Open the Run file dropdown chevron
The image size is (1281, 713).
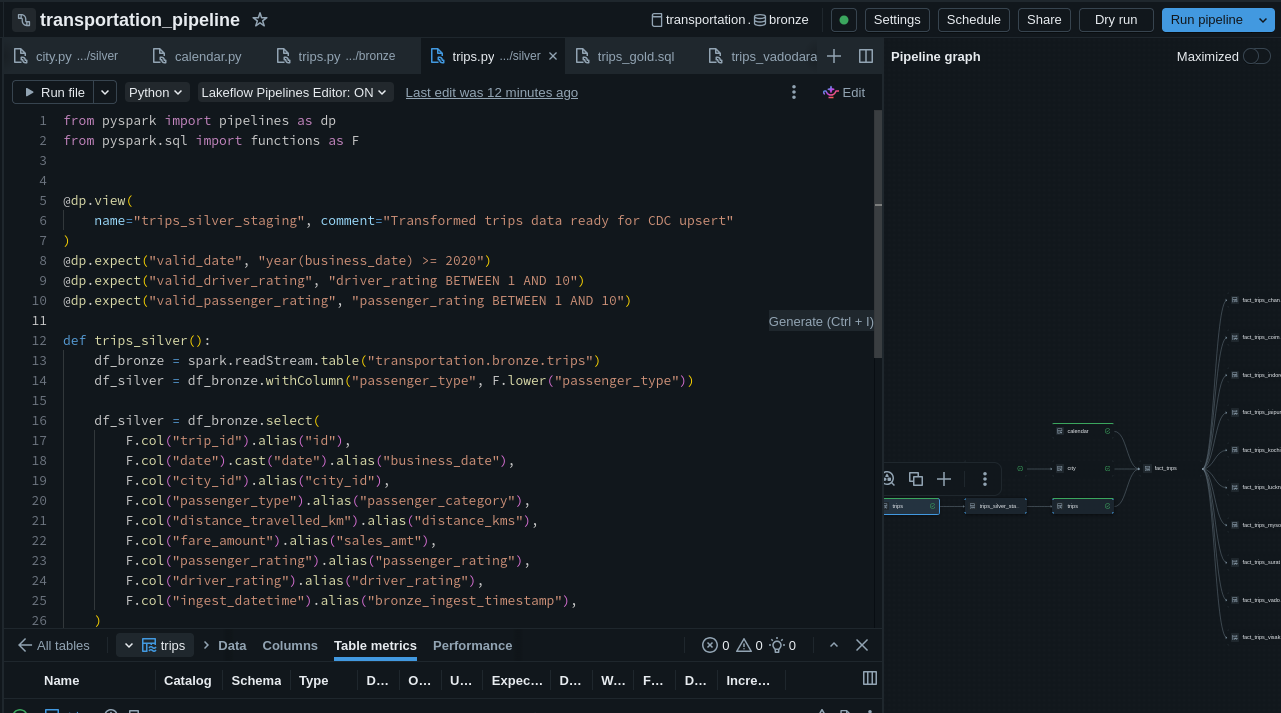[x=104, y=92]
